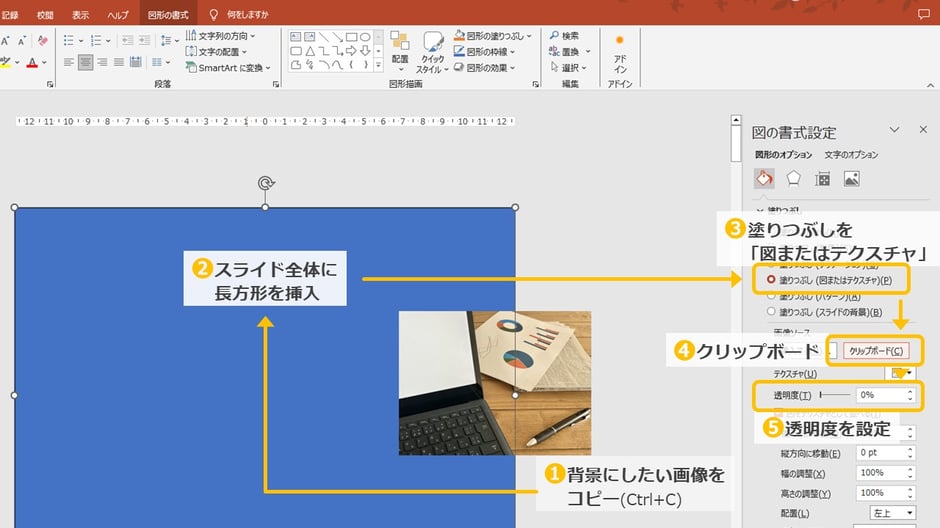Open the 選択 select dropdown
Image resolution: width=940 pixels, height=528 pixels.
click(x=568, y=68)
